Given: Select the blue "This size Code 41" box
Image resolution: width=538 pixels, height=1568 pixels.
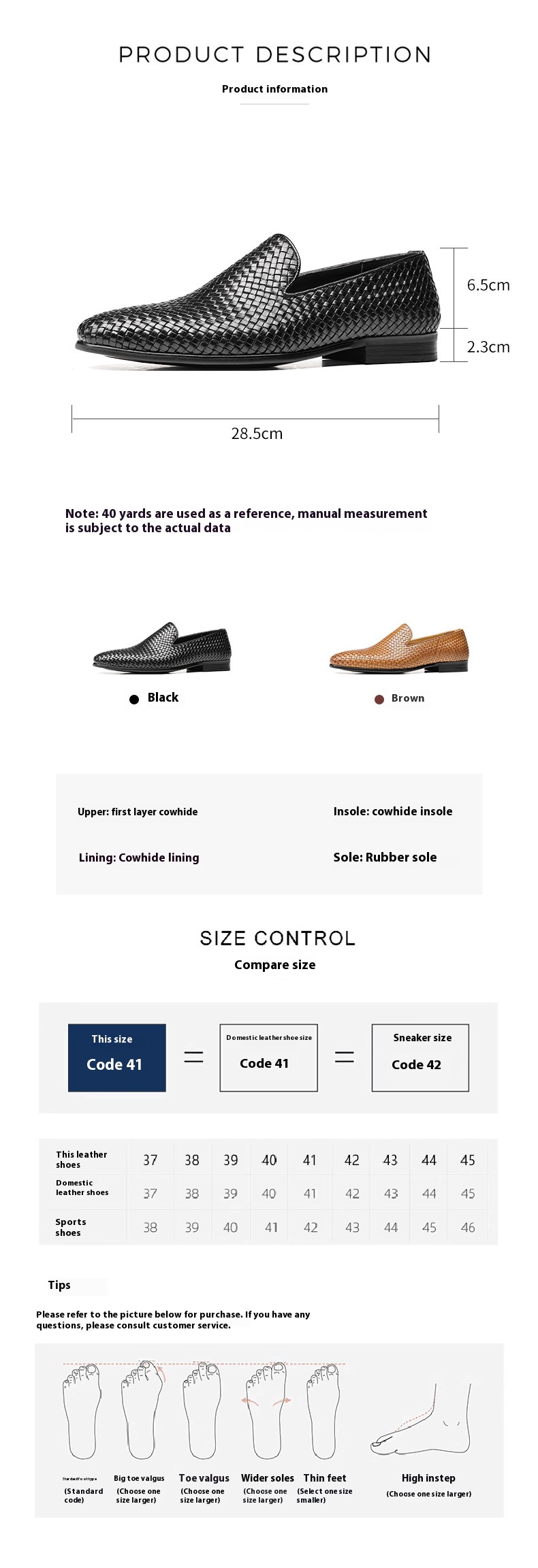Looking at the screenshot, I should click(117, 1058).
